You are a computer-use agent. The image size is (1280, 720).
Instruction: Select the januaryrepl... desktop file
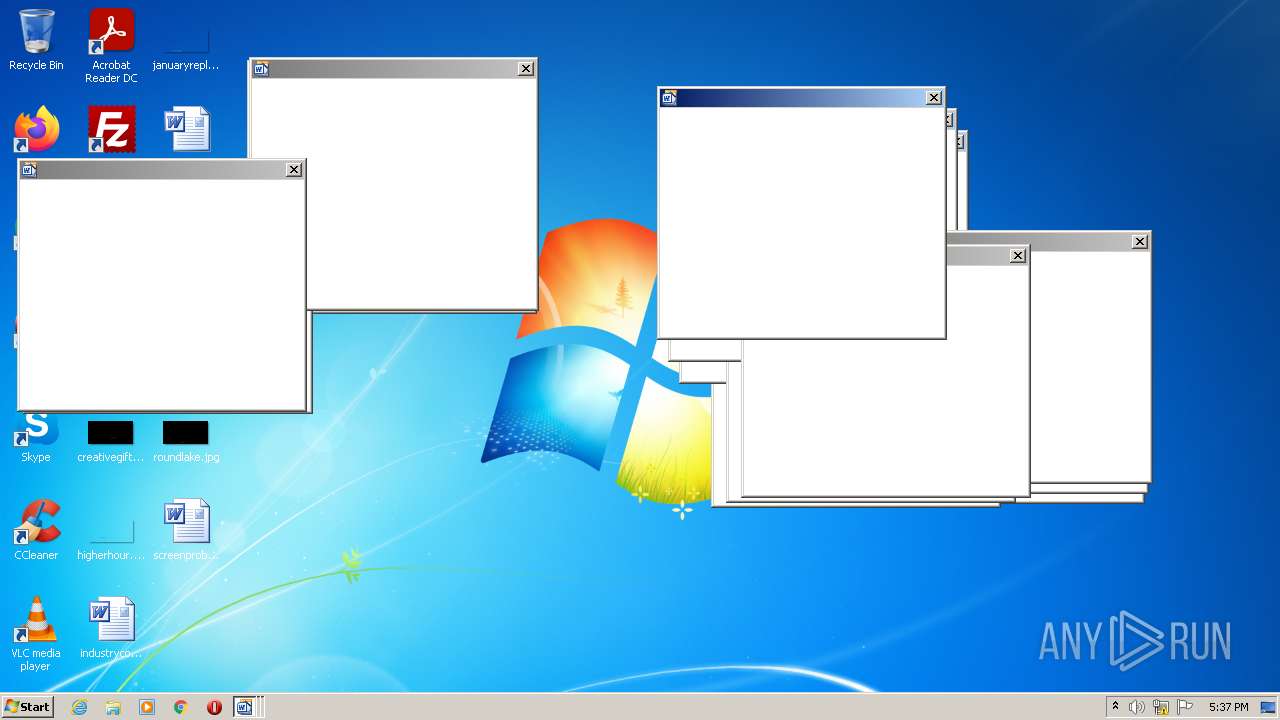pyautogui.click(x=186, y=46)
